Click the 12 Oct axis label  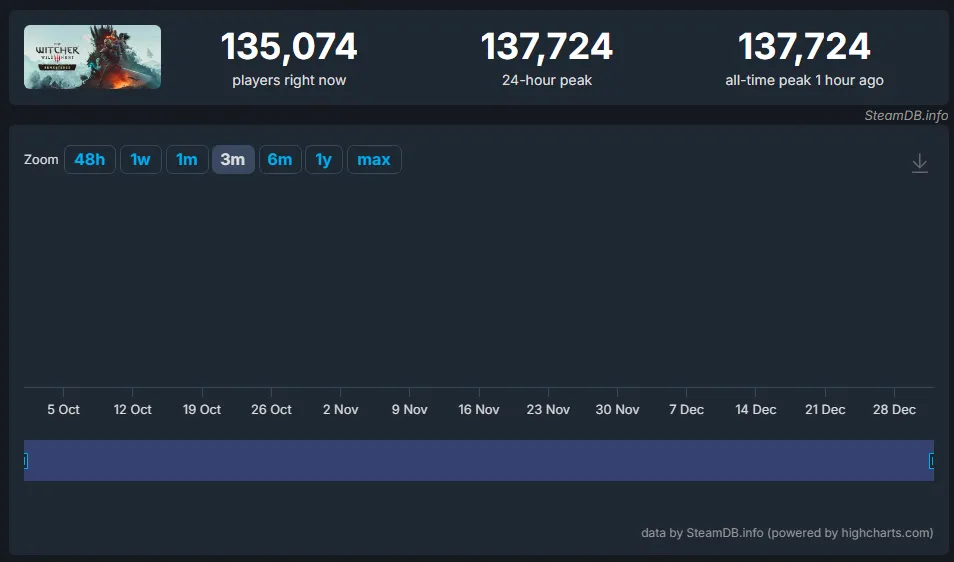(133, 409)
